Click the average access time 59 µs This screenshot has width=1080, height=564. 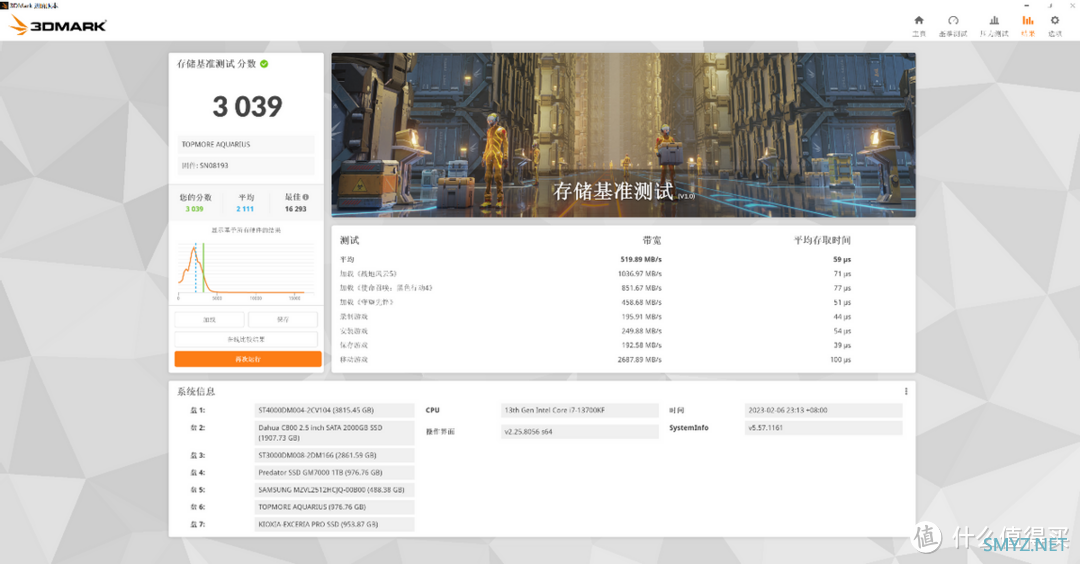coord(842,260)
